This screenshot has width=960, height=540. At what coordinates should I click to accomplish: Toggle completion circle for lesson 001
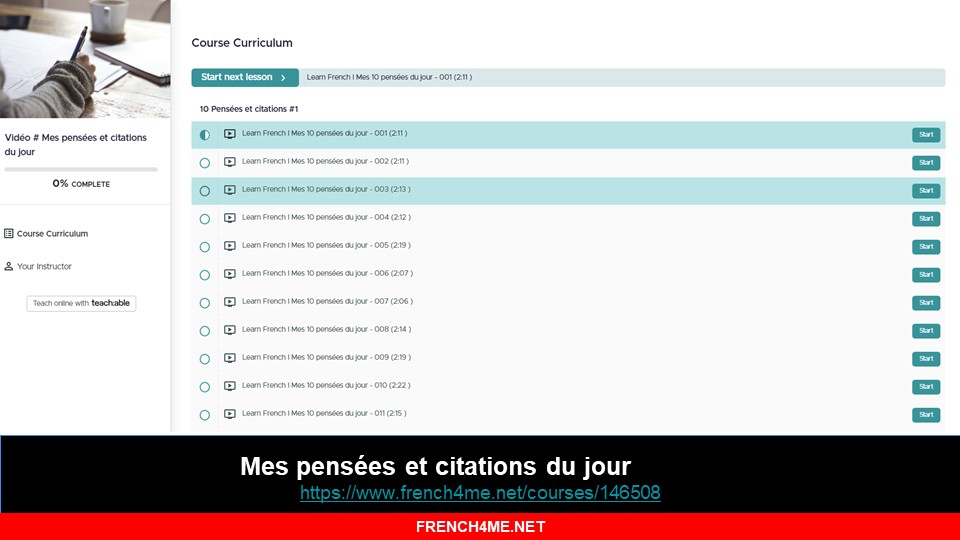pyautogui.click(x=205, y=135)
